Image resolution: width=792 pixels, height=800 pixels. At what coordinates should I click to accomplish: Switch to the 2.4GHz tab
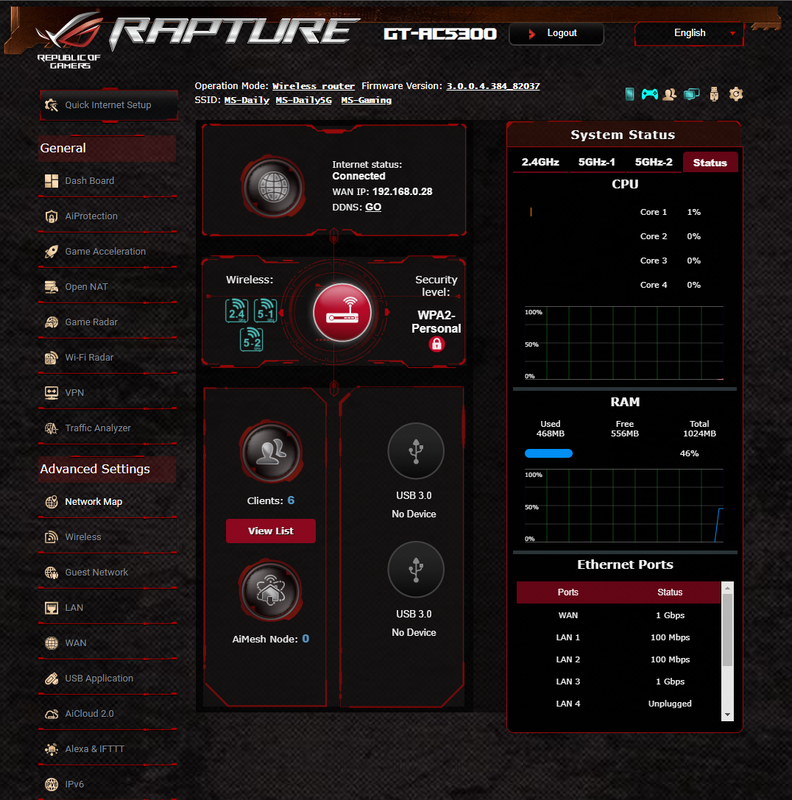(540, 162)
